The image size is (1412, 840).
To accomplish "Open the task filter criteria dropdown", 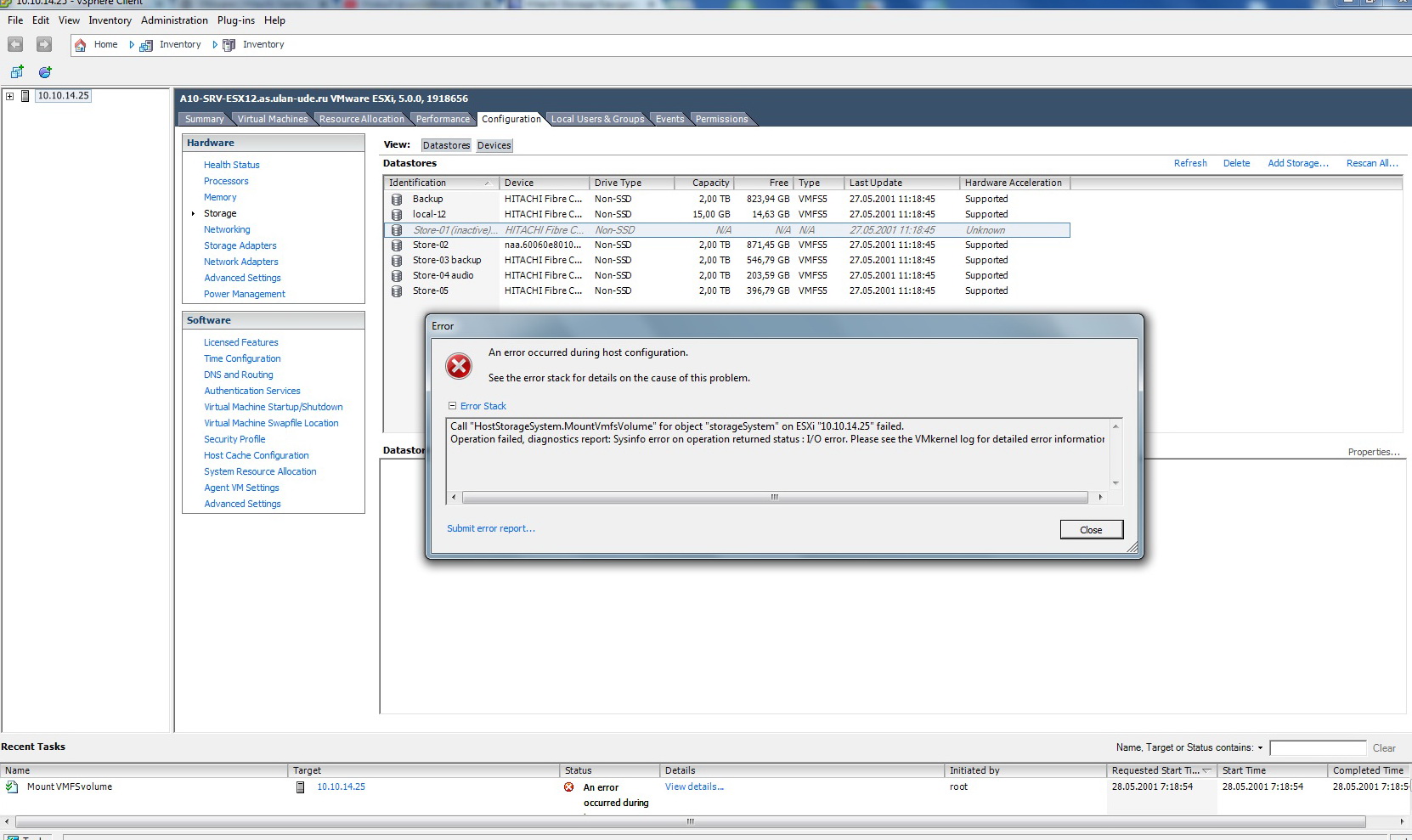I will 1260,748.
